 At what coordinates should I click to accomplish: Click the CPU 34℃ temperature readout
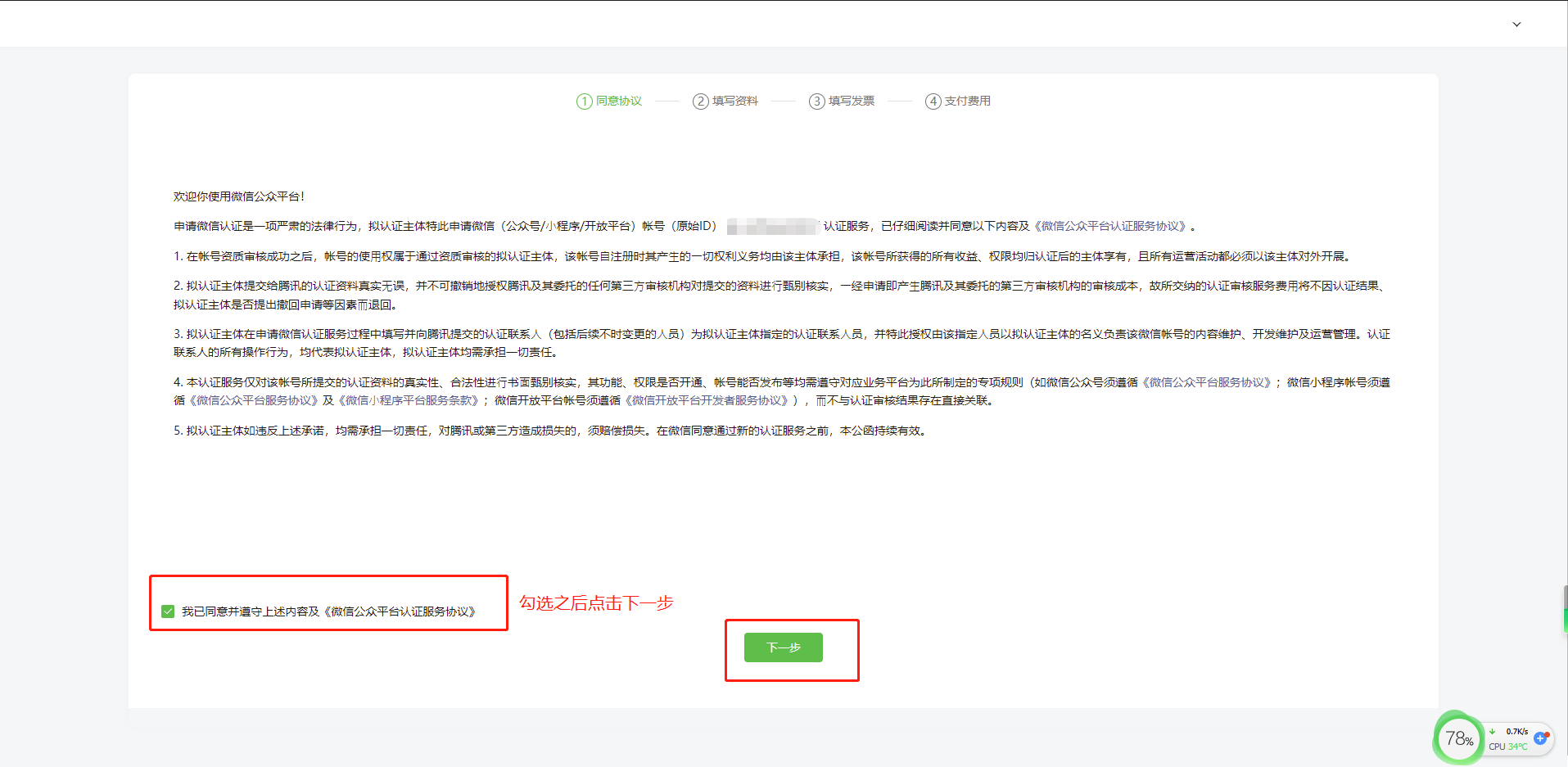(1508, 747)
